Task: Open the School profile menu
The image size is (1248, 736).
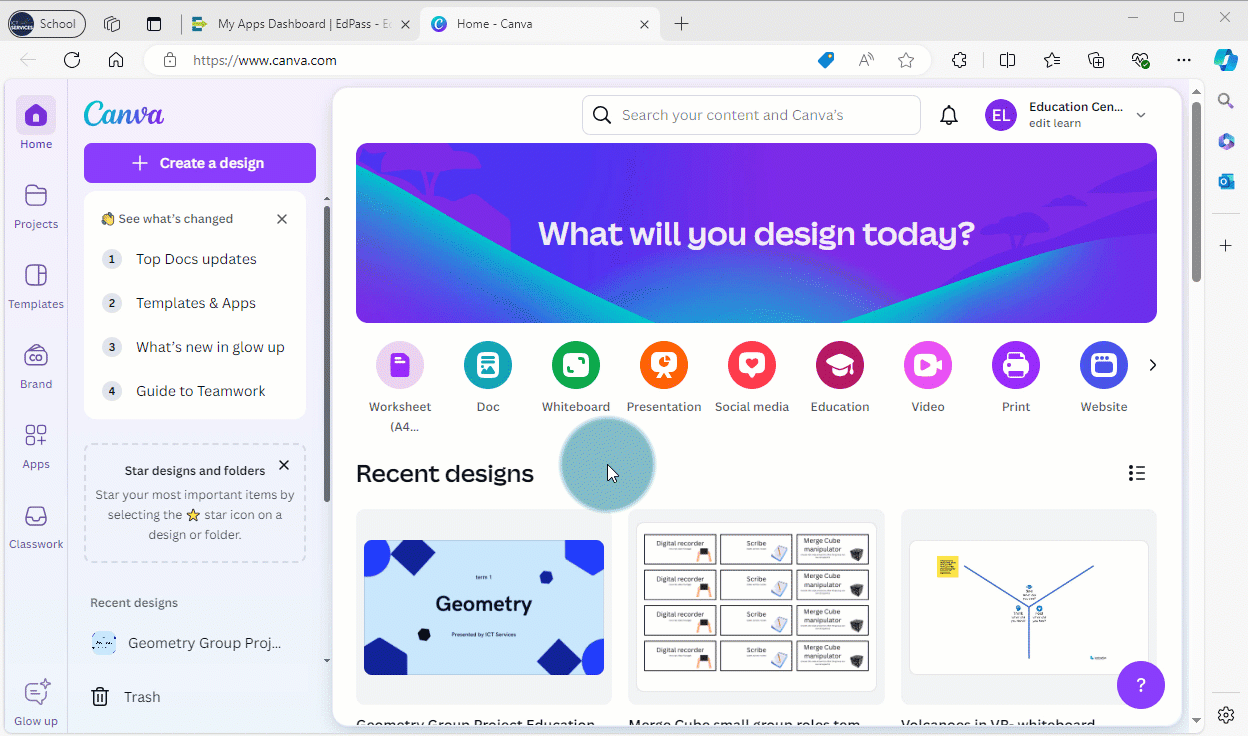Action: (47, 23)
